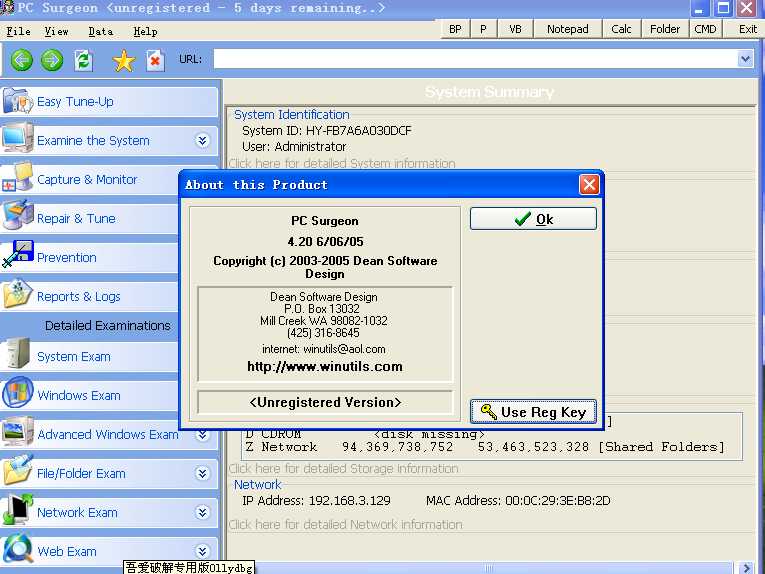This screenshot has width=765, height=574.
Task: Click the green back arrow icon
Action: (x=21, y=60)
